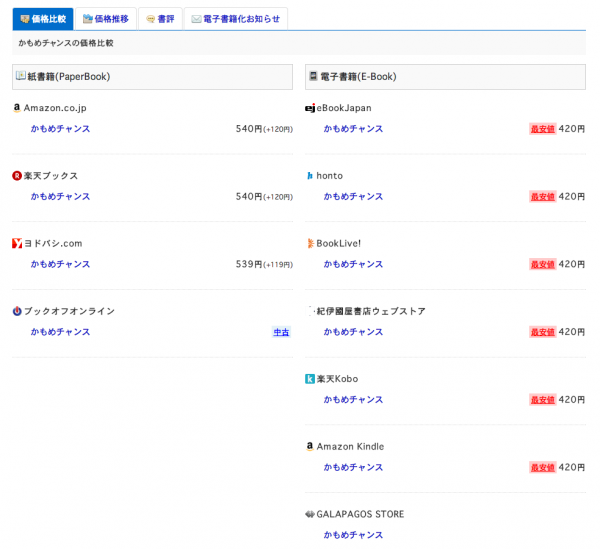Click the 楽天Kobo k logo icon
600x549 pixels.
(x=310, y=379)
